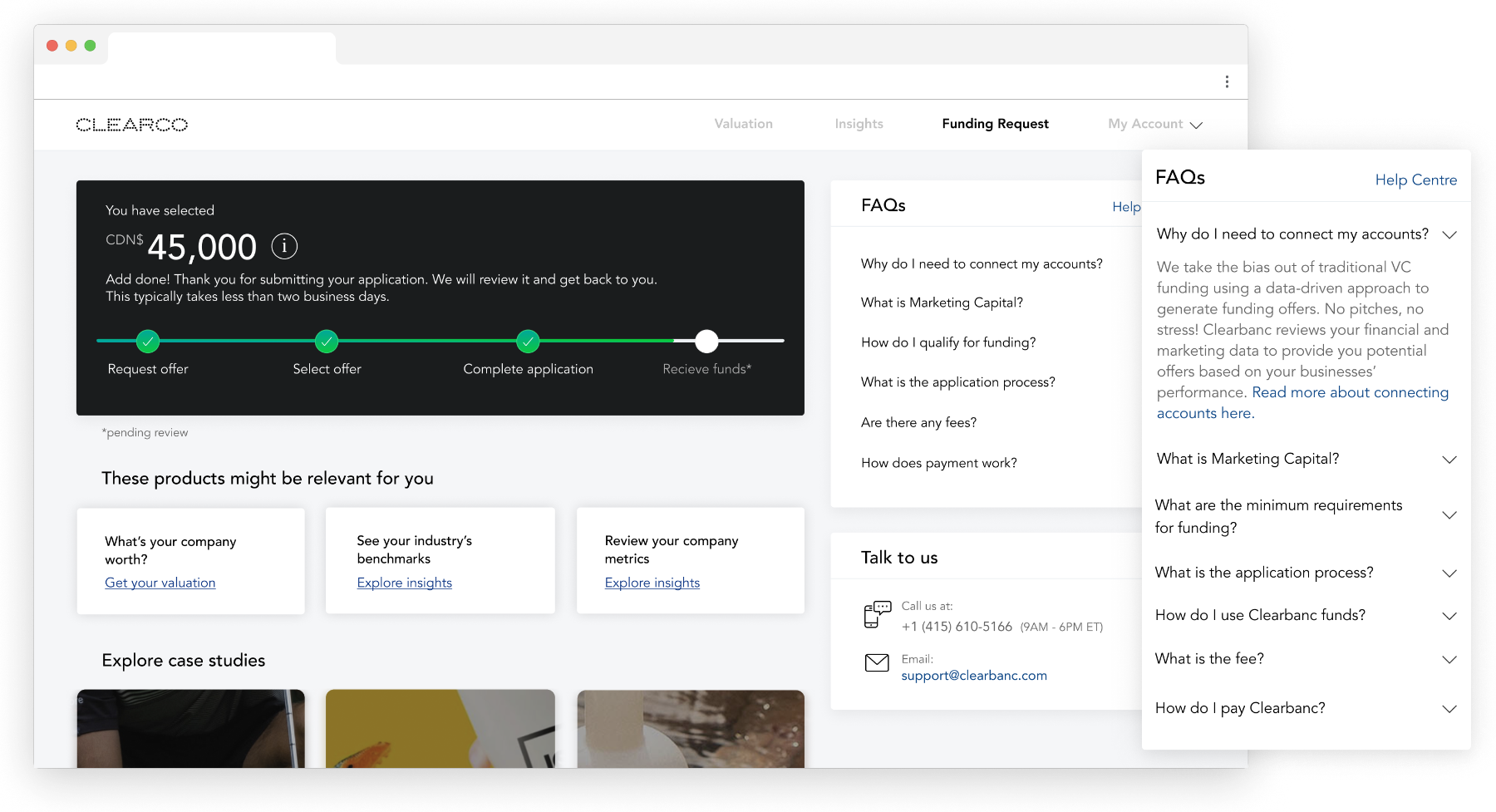This screenshot has height=812, width=1496.
Task: Switch to the Insights tab
Action: tap(859, 124)
